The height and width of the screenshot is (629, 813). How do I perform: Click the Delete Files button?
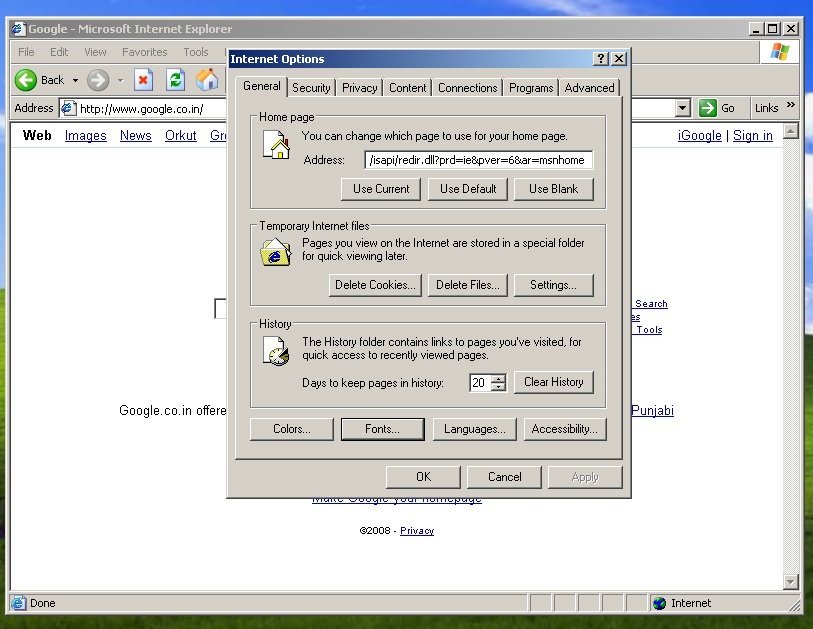point(468,285)
